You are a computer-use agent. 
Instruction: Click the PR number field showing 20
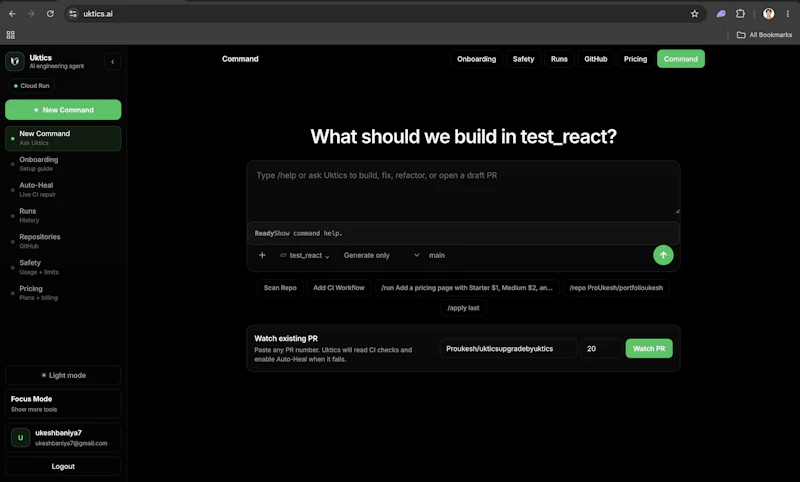[601, 349]
